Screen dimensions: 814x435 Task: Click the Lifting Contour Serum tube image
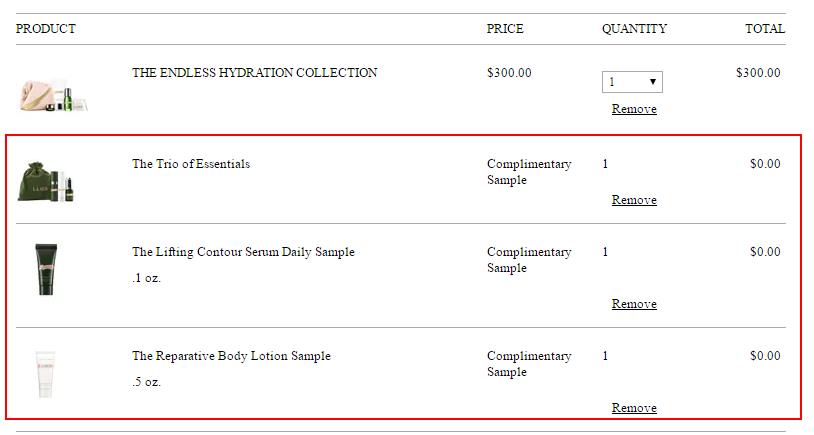click(46, 269)
